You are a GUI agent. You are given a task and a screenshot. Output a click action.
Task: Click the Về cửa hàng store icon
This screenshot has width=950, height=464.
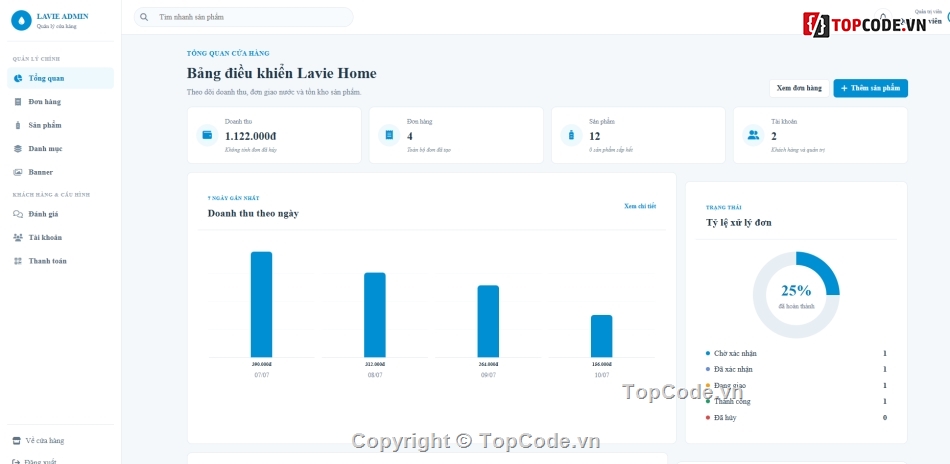click(16, 440)
